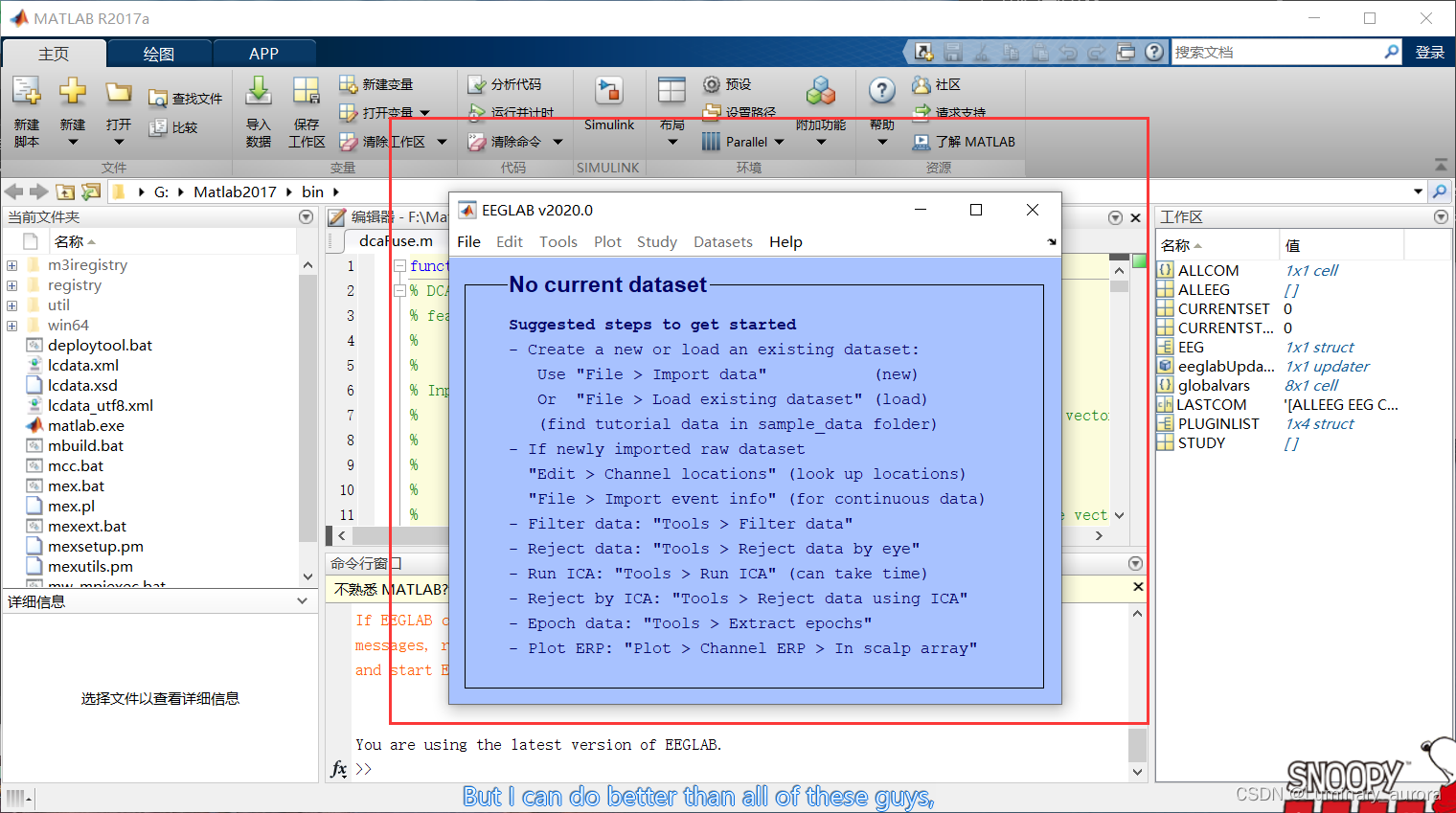Open EEGLAB File menu
Viewport: 1456px width, 813px height.
[x=468, y=242]
